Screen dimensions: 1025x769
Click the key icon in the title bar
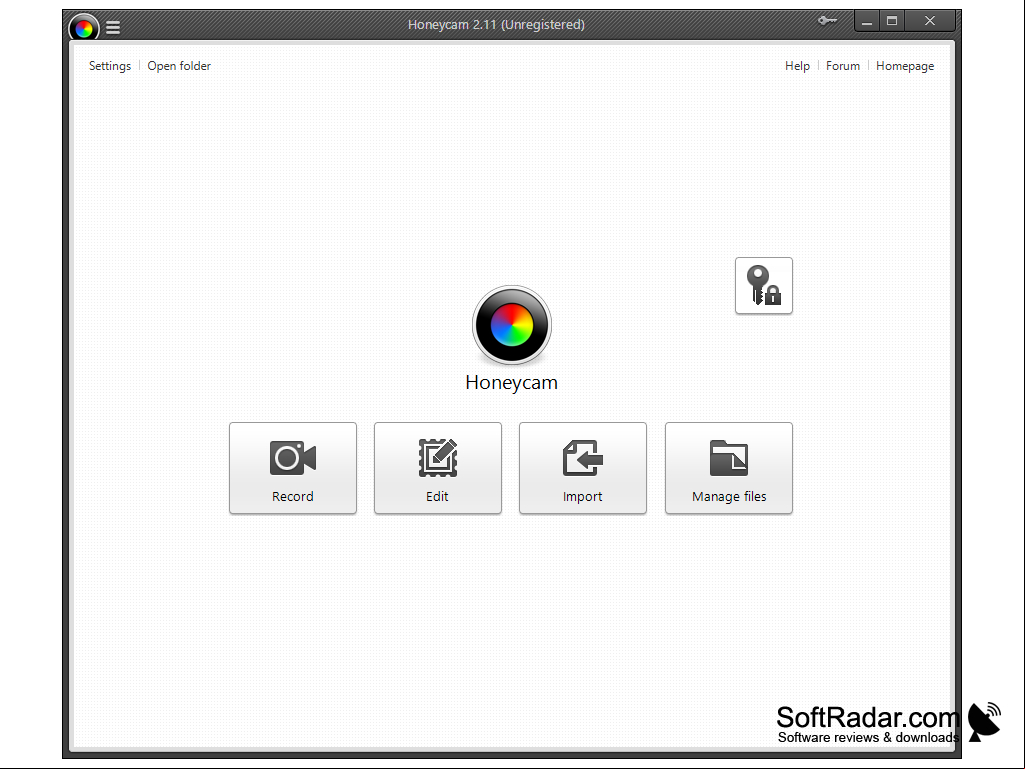click(827, 21)
